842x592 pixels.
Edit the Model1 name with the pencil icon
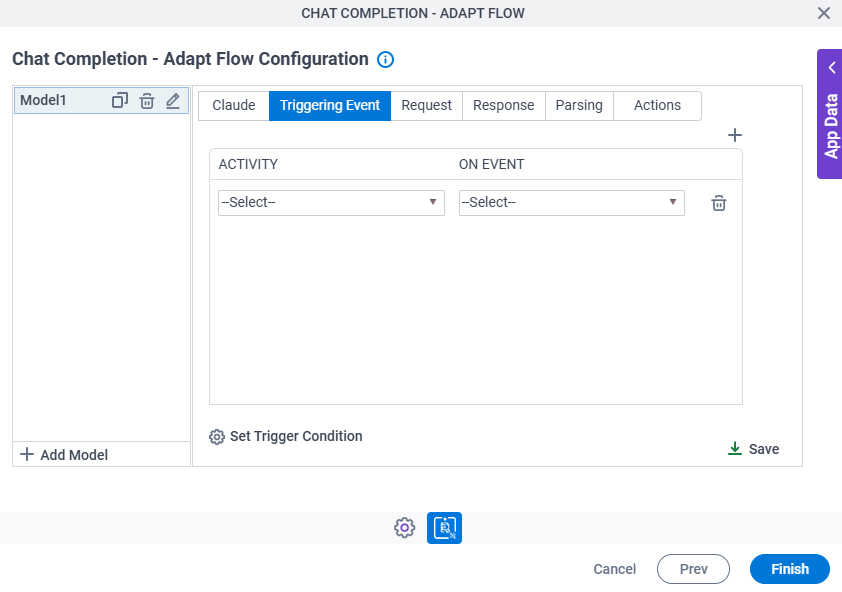point(173,100)
